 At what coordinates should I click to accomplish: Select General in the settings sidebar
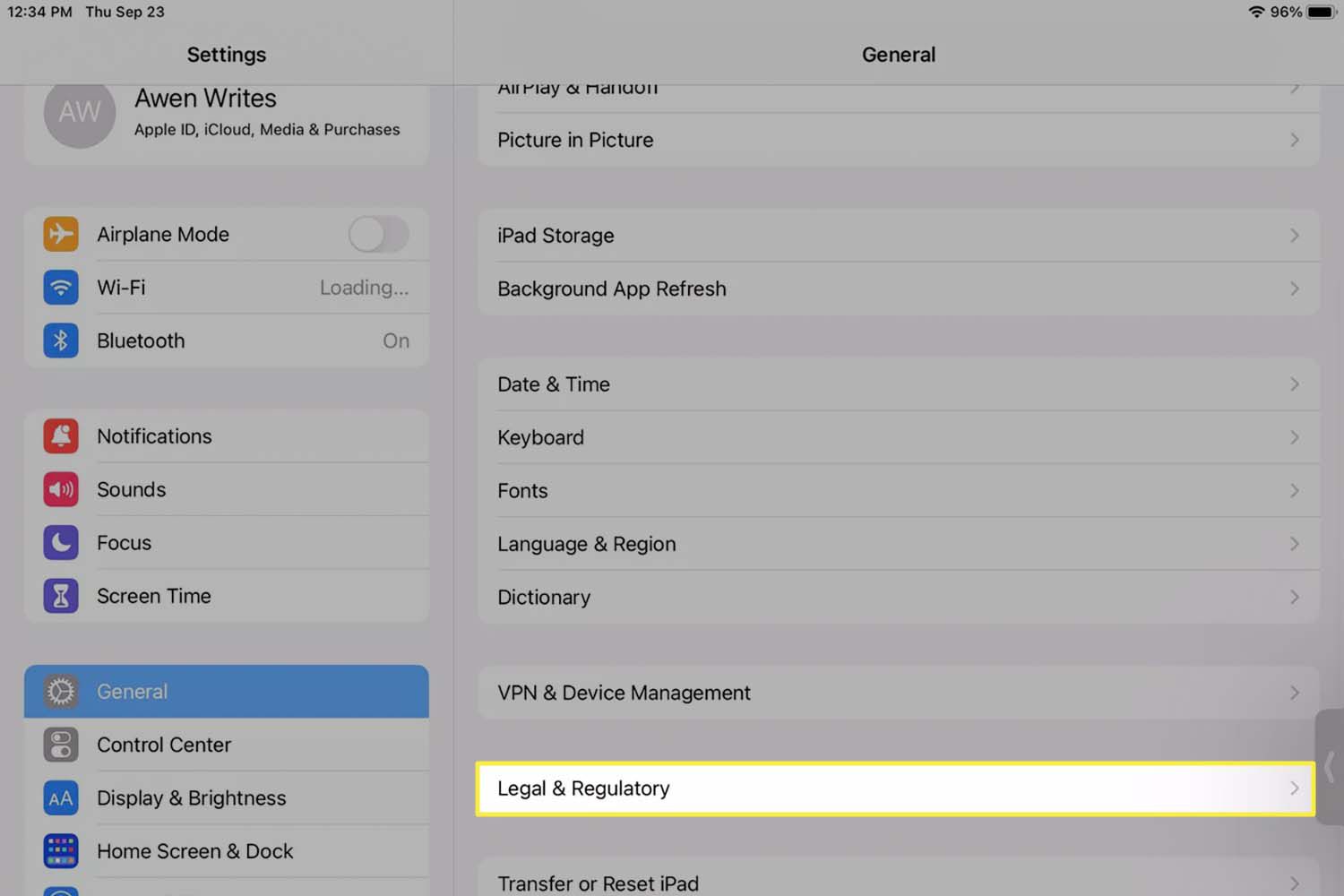(x=226, y=692)
